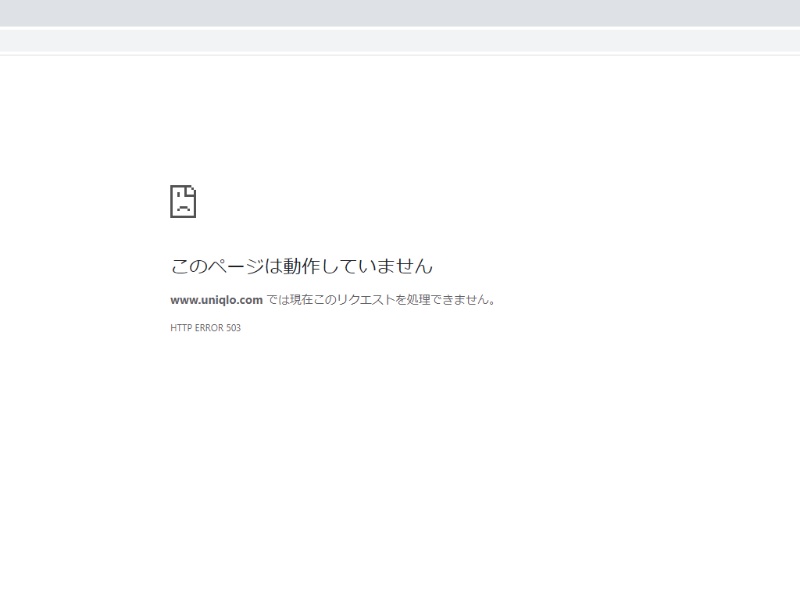The image size is (800, 600).
Task: Click the number 503 in the error code
Action: [x=233, y=328]
